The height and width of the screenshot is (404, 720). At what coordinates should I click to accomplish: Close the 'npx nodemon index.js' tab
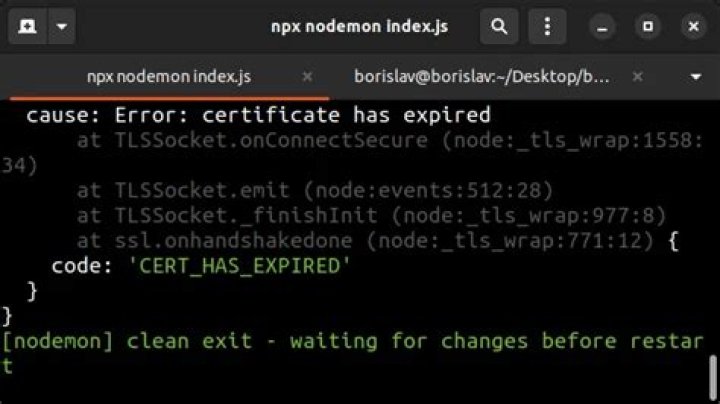[x=307, y=76]
